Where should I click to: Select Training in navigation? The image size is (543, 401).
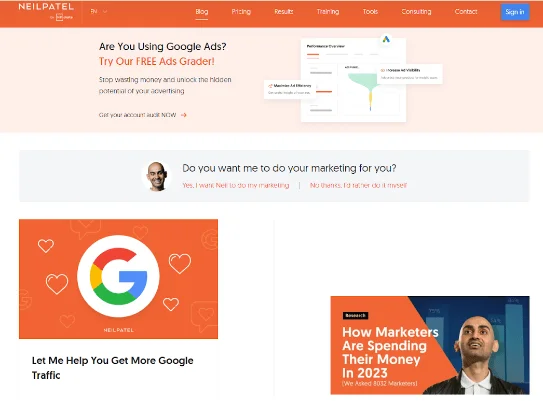[x=328, y=12]
